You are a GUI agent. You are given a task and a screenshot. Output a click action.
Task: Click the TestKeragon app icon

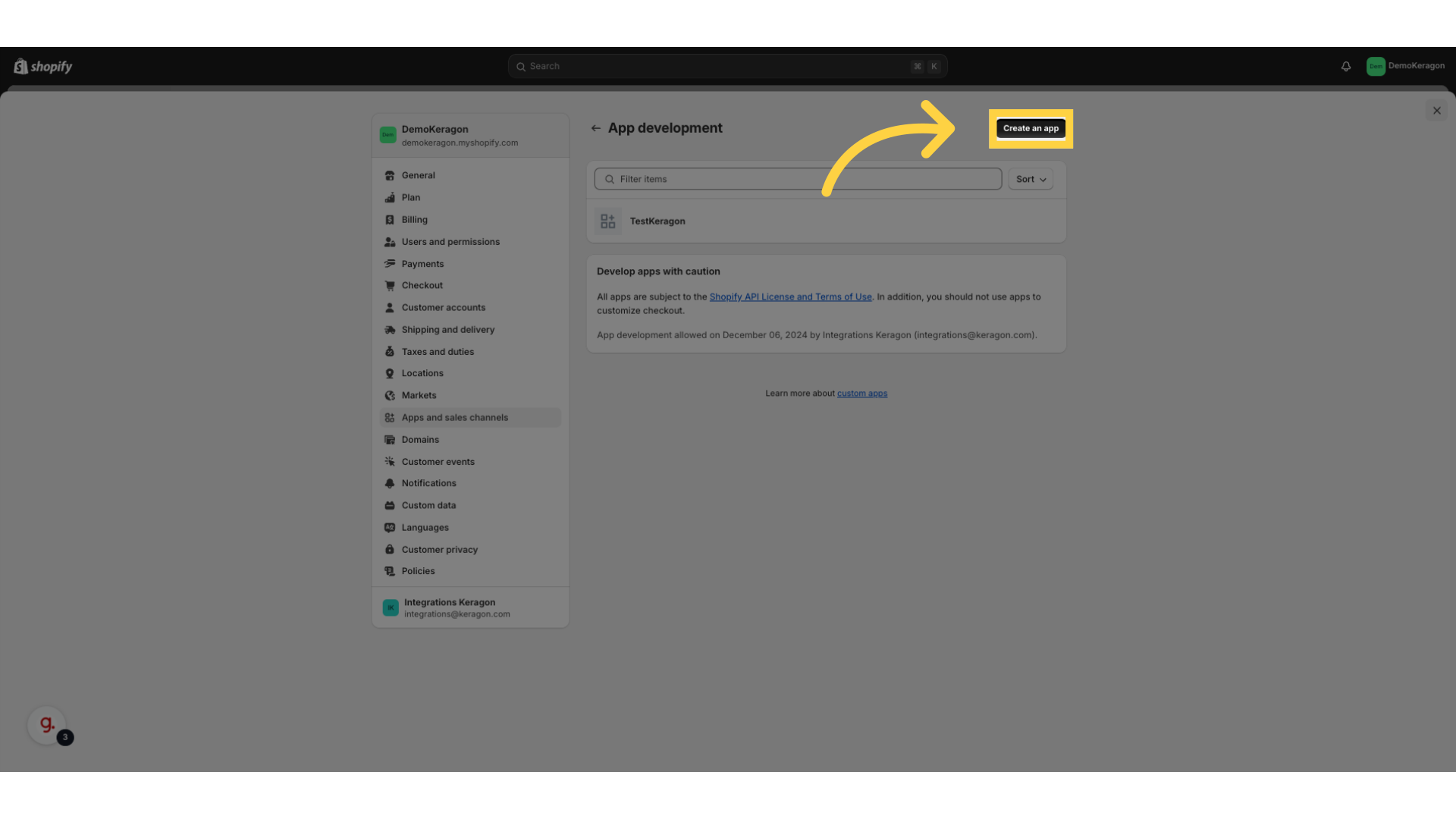[608, 221]
